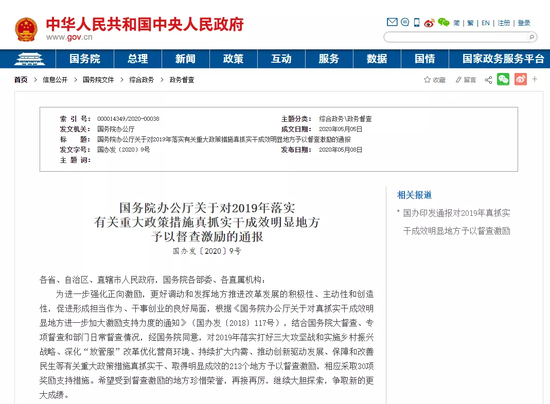Click the national emblem logo
Viewport: 550px width, 404px height.
tap(26, 29)
